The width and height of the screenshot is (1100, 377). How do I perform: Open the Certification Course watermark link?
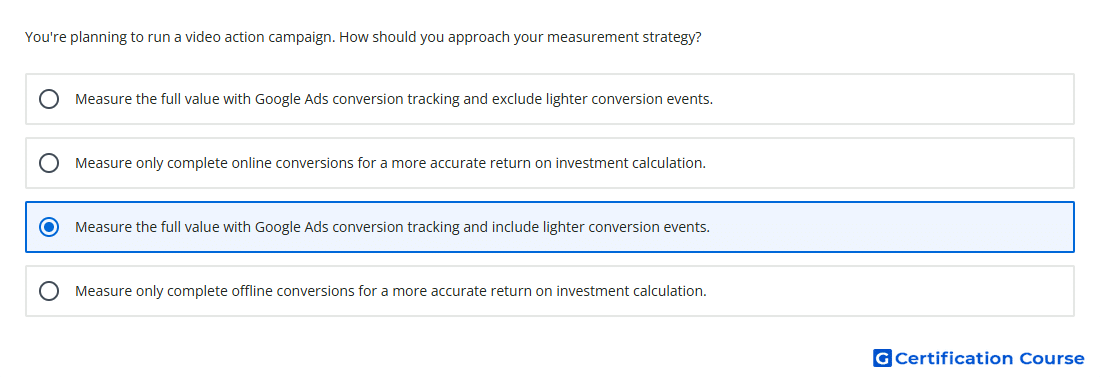click(x=979, y=358)
